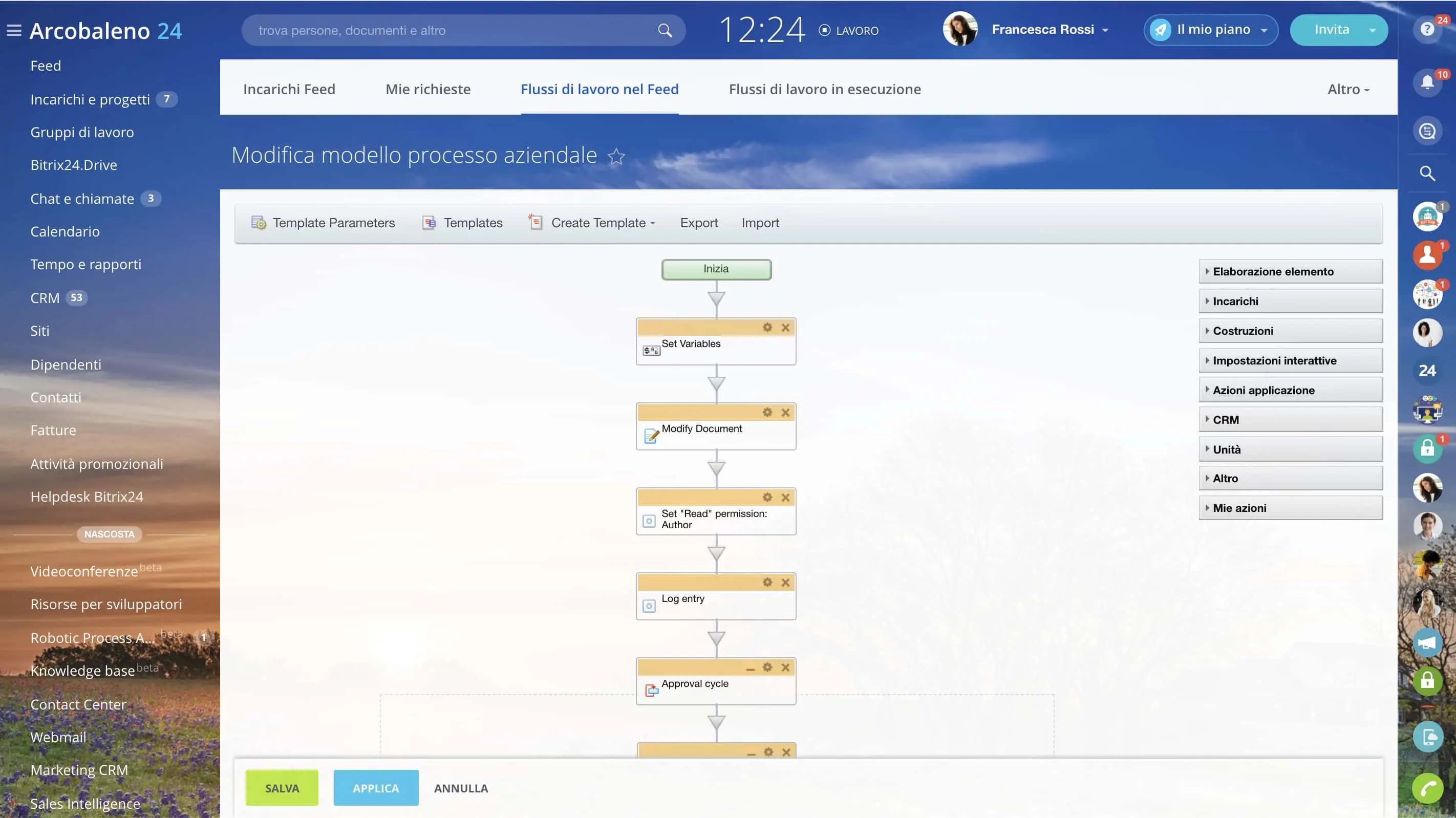Click the Template Parameters toolbar button

click(x=323, y=223)
